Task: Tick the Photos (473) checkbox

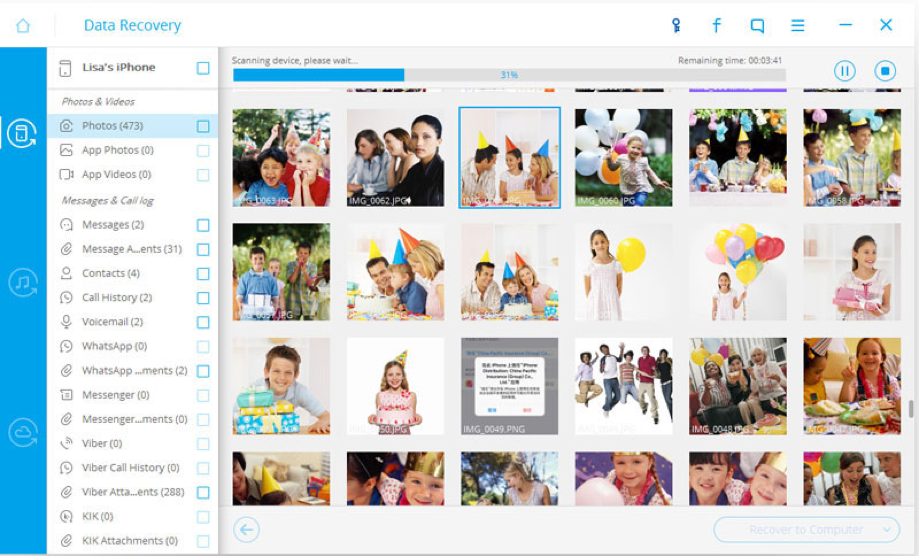Action: click(203, 126)
